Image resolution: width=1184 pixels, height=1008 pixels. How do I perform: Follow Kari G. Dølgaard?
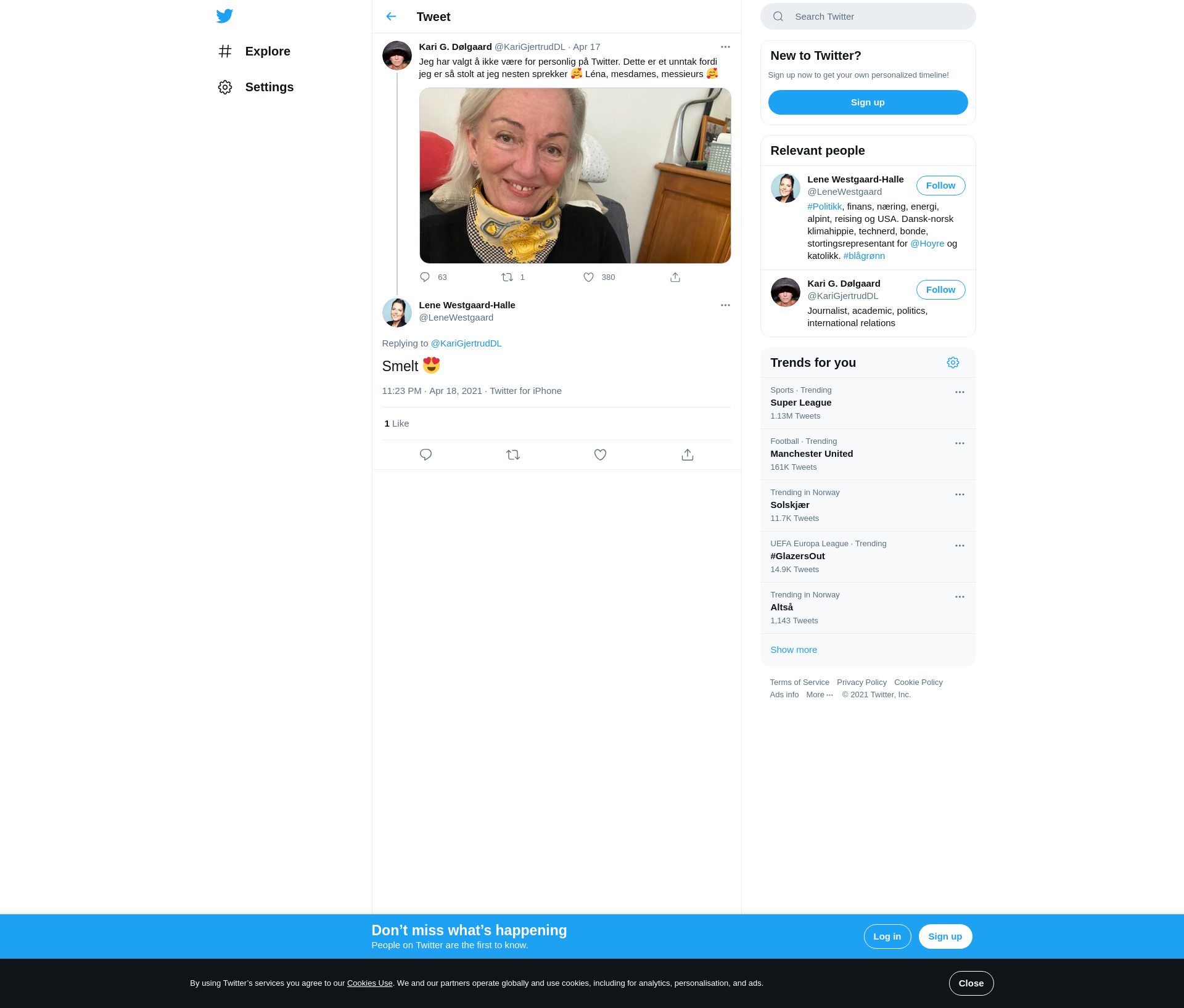click(940, 290)
